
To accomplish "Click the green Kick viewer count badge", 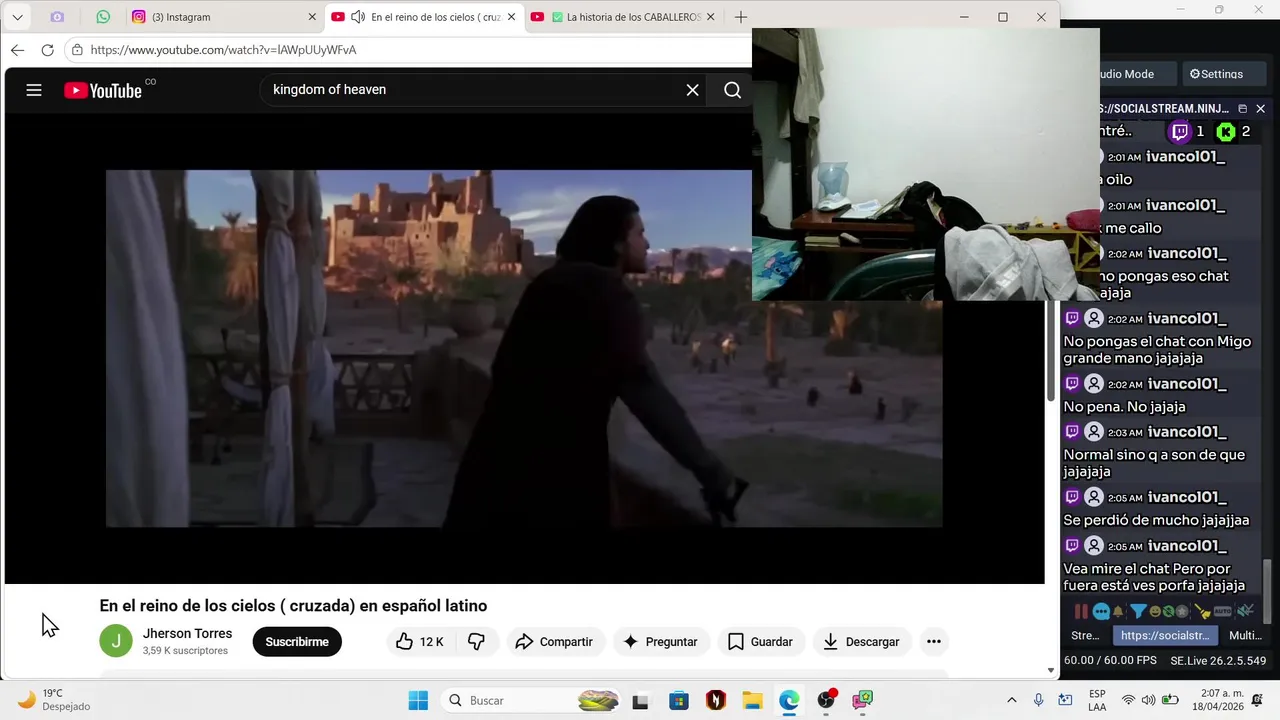I will pyautogui.click(x=1234, y=132).
